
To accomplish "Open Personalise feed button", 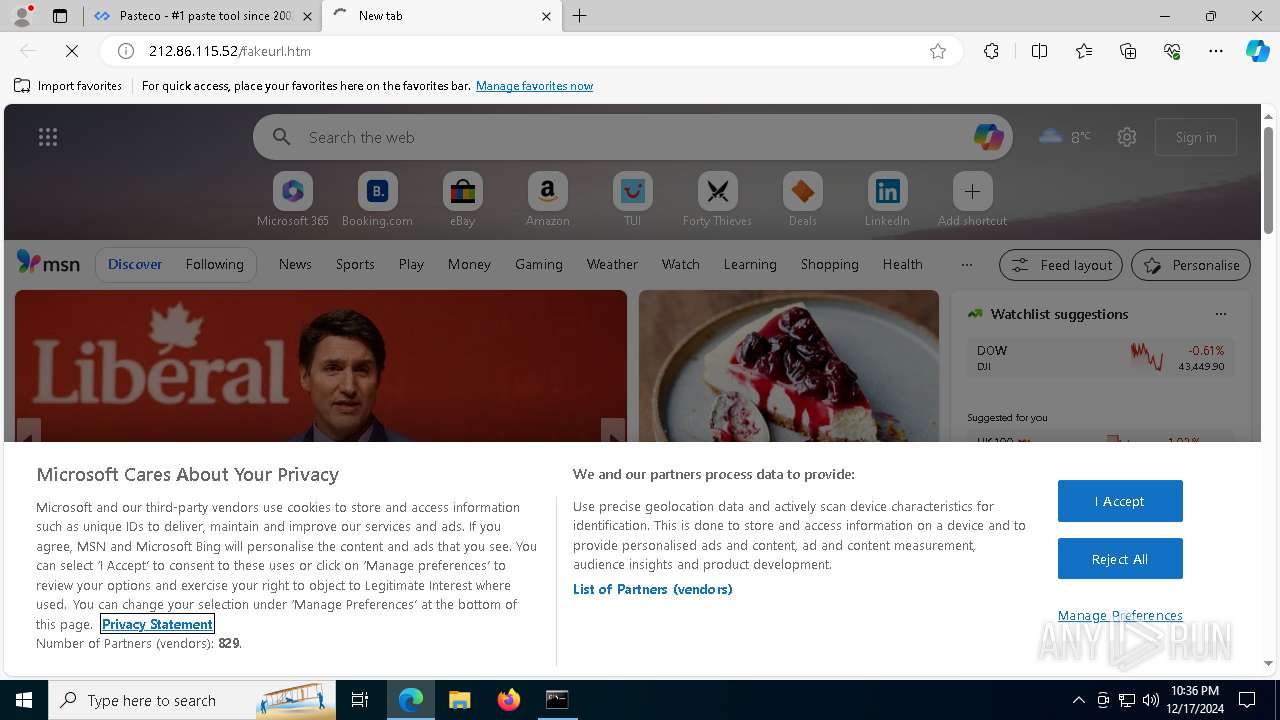I will [x=1191, y=265].
